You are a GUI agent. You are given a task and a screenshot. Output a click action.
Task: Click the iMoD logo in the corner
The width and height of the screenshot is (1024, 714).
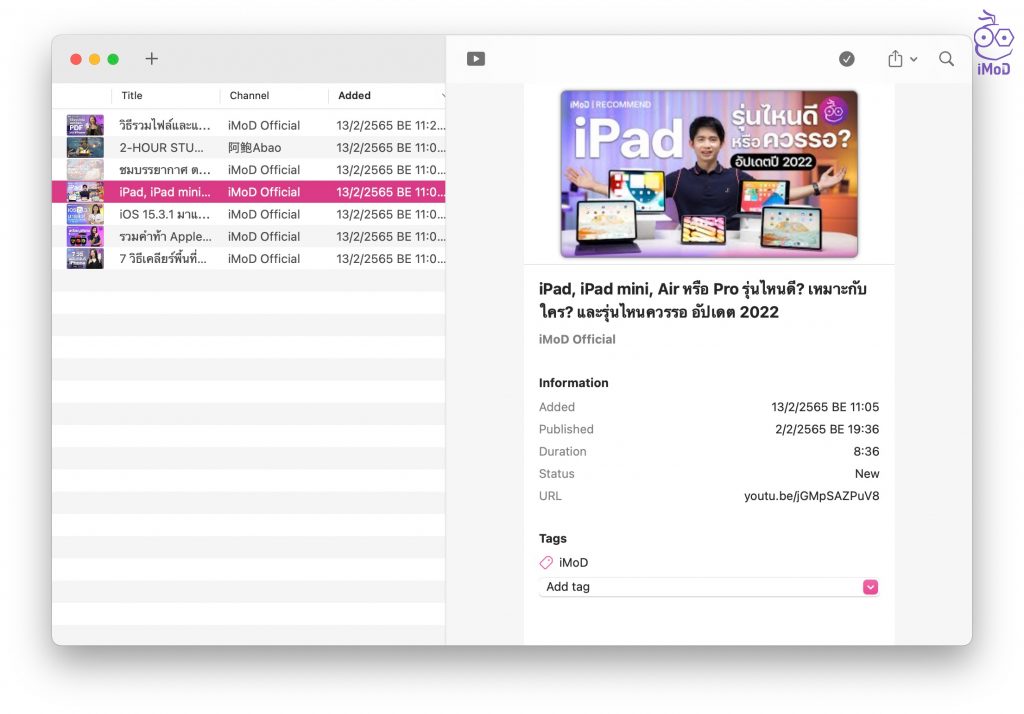992,43
